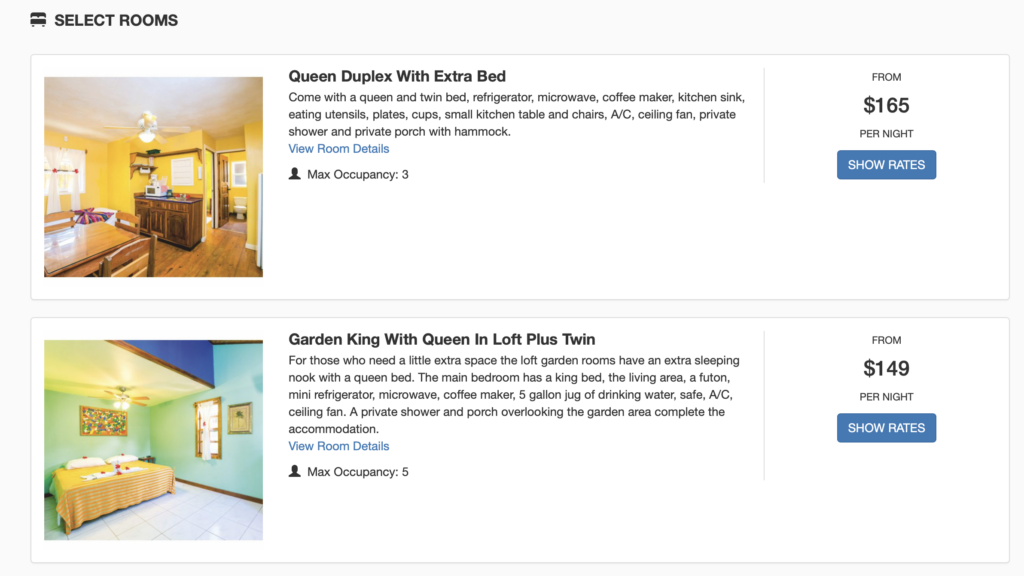Click the occupancy person icon for Garden King room
The height and width of the screenshot is (576, 1024).
tap(294, 471)
